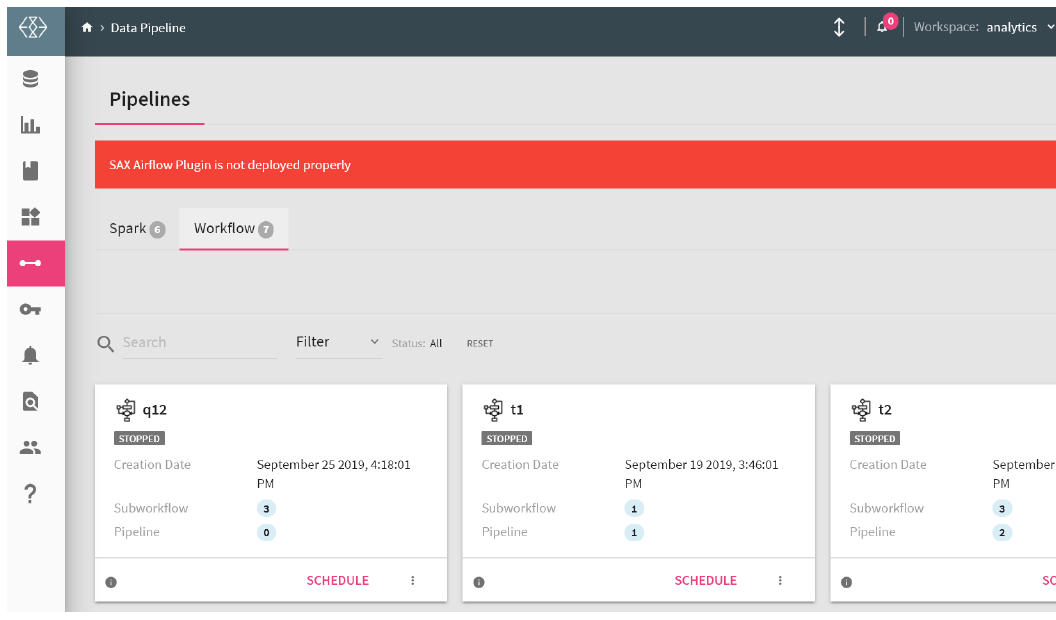Click the info icon on q12 card
This screenshot has width=1056, height=620.
point(111,582)
